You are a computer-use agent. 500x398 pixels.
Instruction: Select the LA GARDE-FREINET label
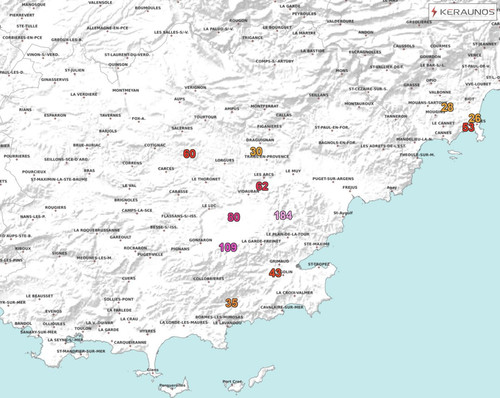[x=261, y=241]
